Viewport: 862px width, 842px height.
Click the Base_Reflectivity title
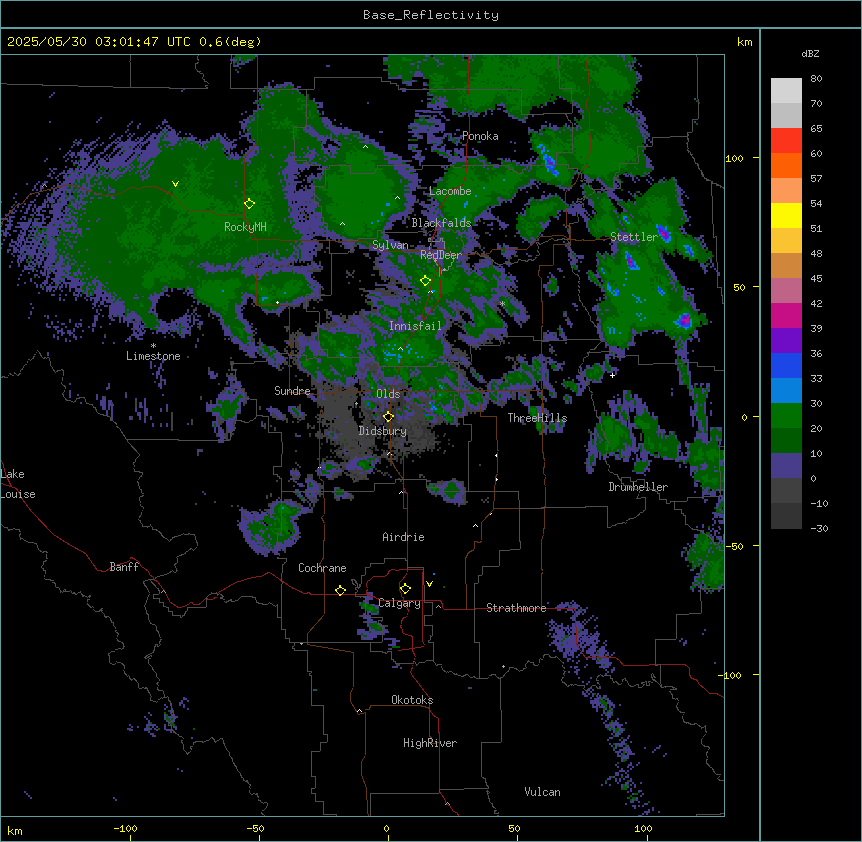click(431, 15)
